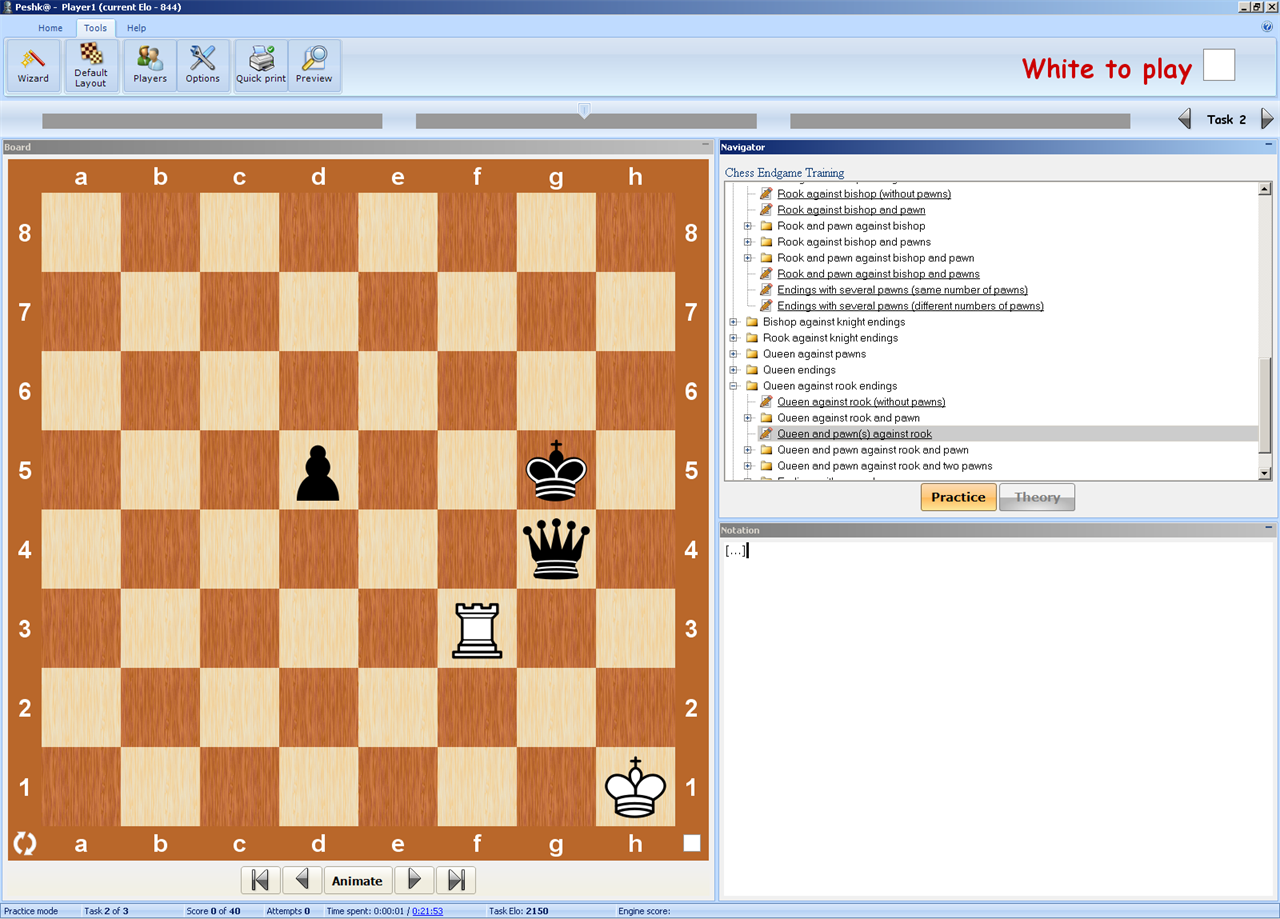This screenshot has height=919, width=1280.
Task: Step forward one move
Action: pyautogui.click(x=414, y=880)
